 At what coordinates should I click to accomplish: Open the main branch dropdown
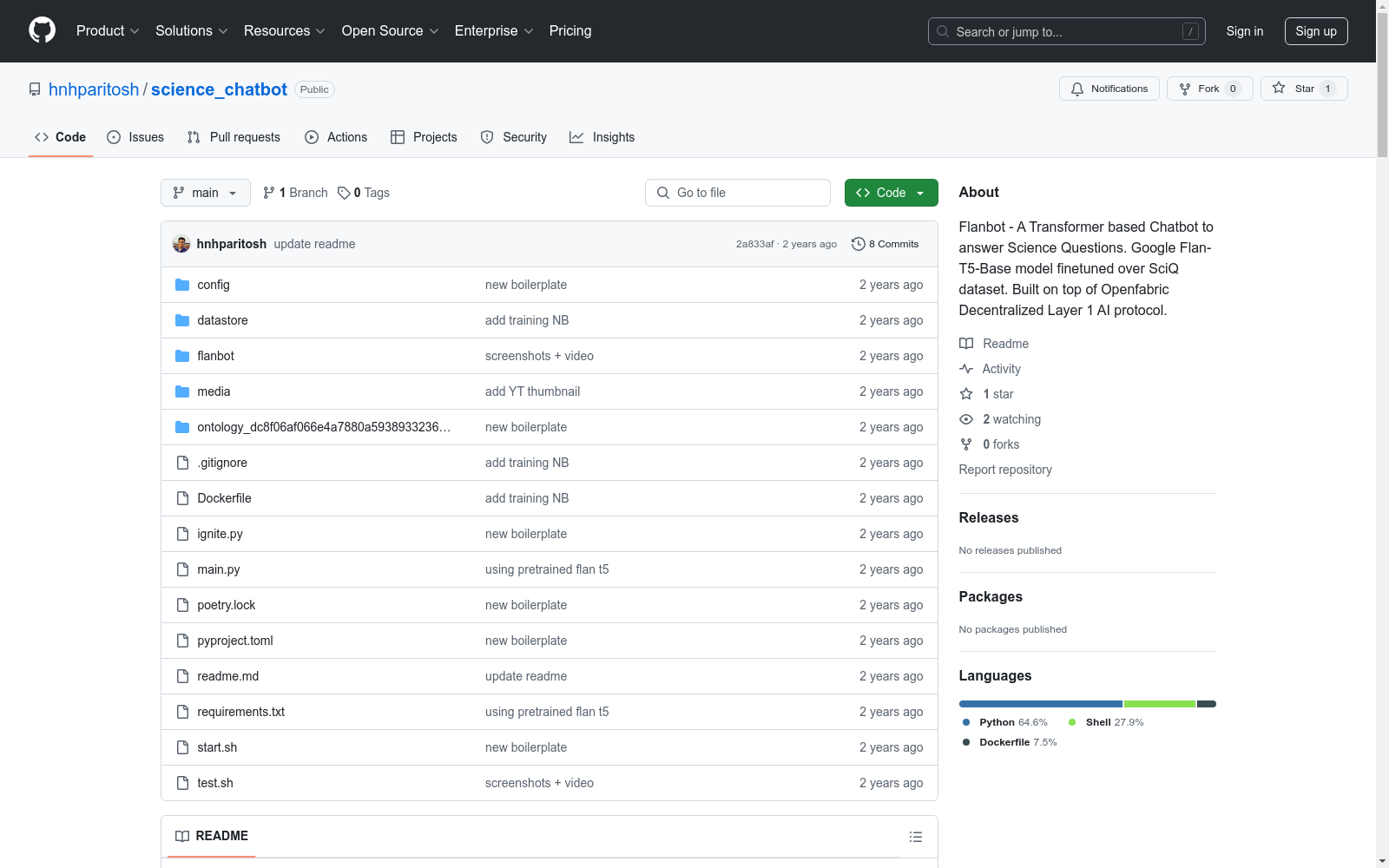point(206,193)
